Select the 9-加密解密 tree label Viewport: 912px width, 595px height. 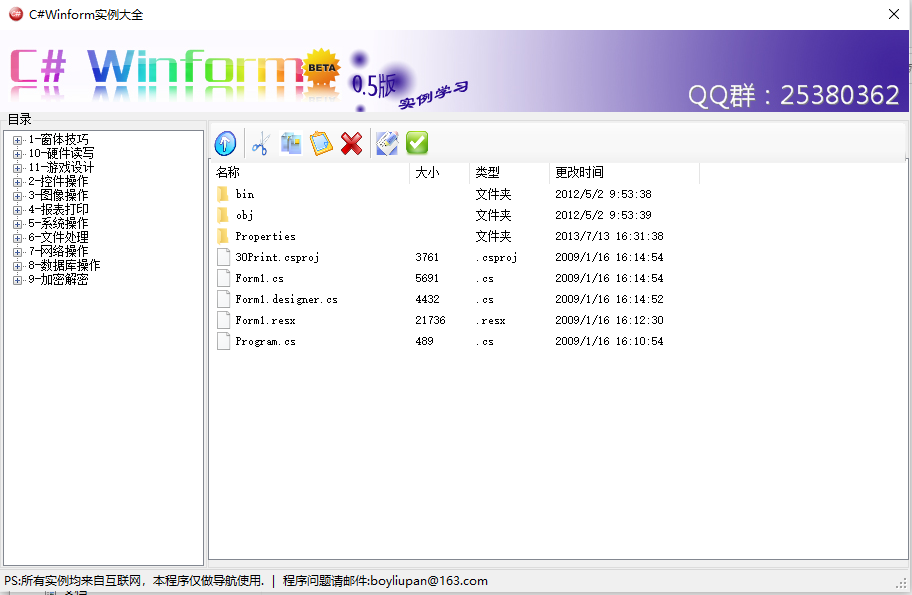[58, 279]
